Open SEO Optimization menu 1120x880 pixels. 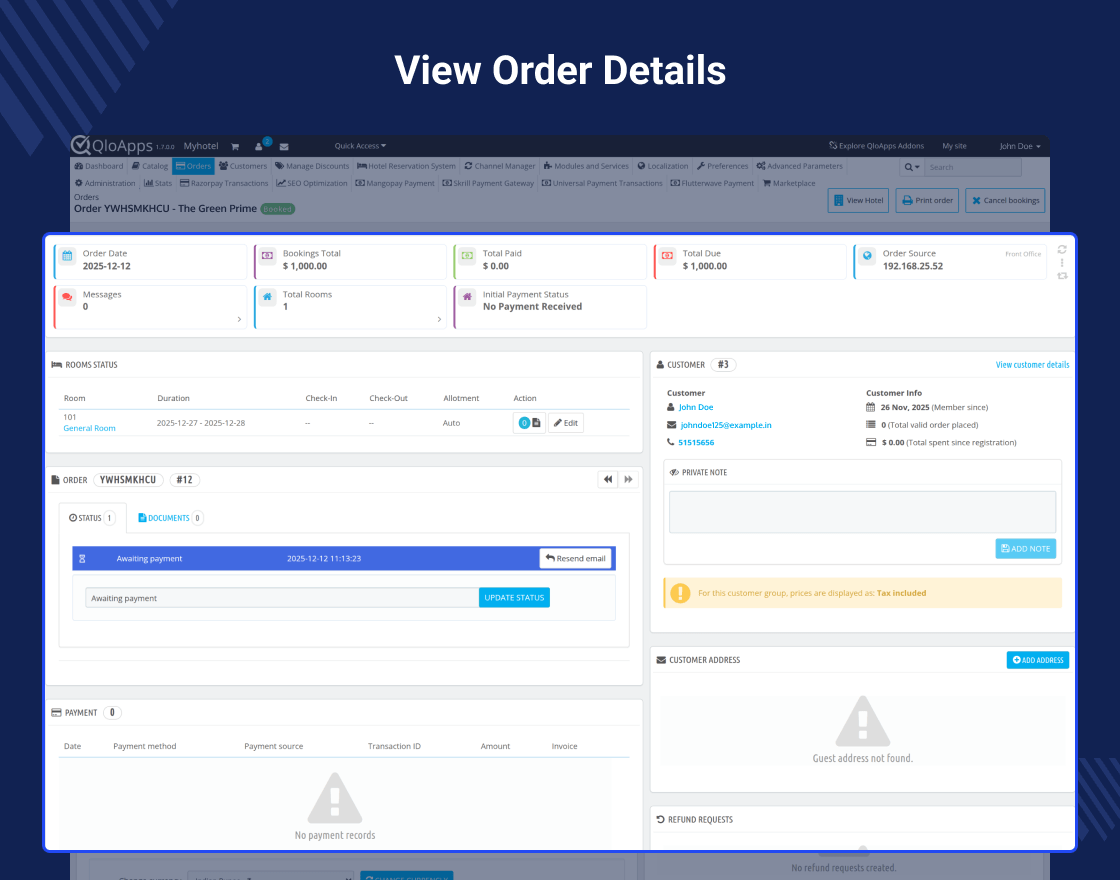pyautogui.click(x=312, y=183)
